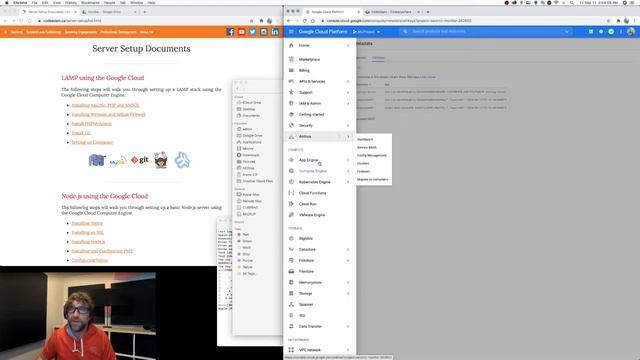The image size is (640, 360).
Task: Open the Bookmarks menu in macOS menu bar
Action: [90, 2]
